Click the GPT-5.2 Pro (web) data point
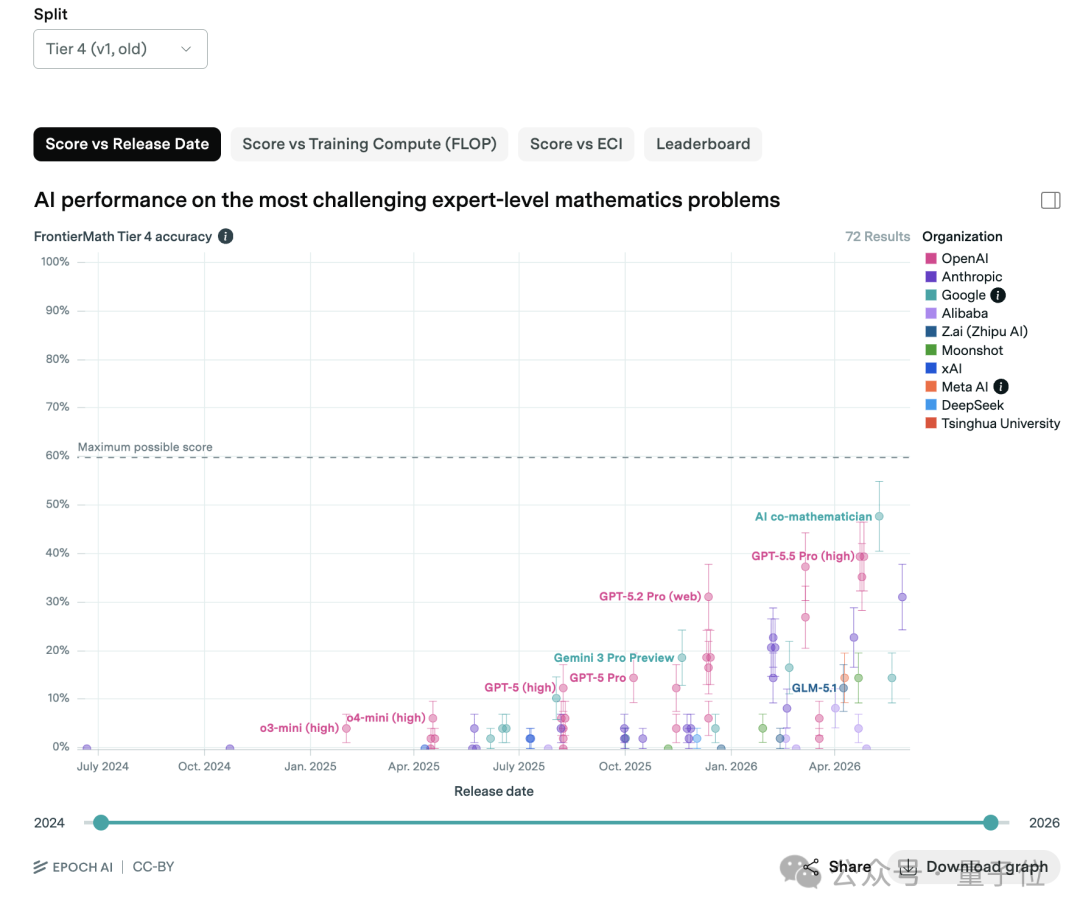Image resolution: width=1080 pixels, height=917 pixels. click(708, 597)
